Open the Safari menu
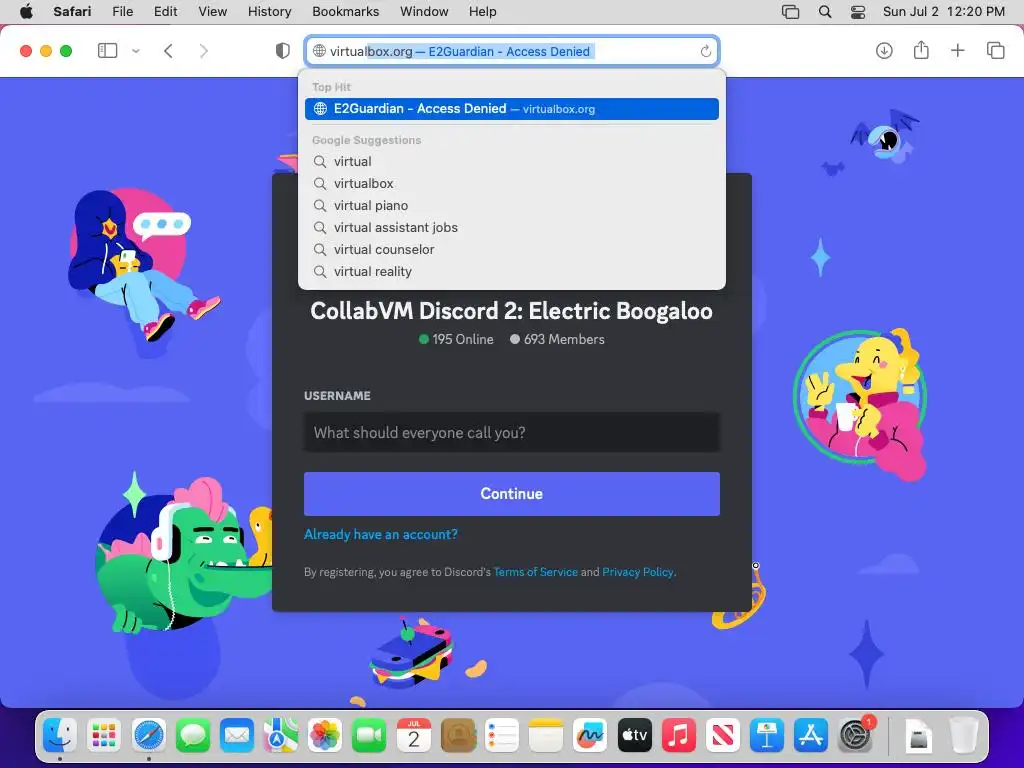Viewport: 1024px width, 768px height. [72, 12]
